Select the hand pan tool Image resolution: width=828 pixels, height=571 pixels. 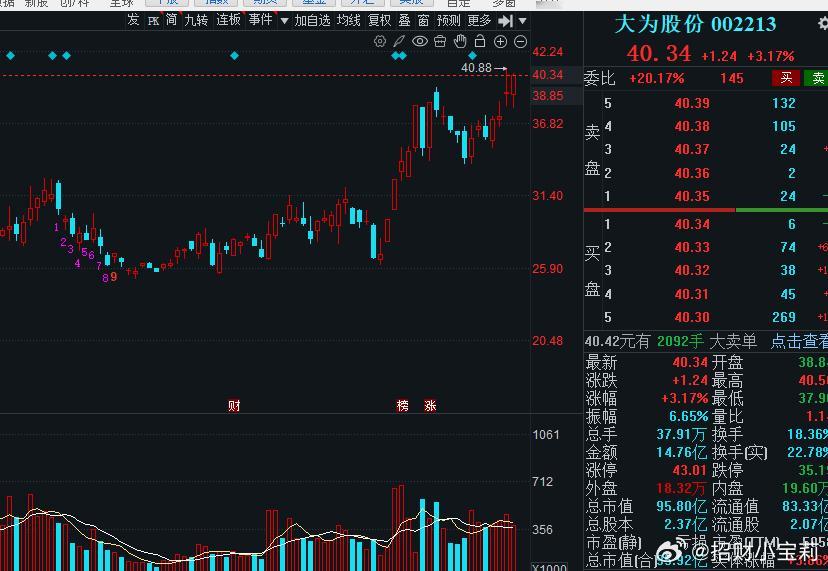click(x=460, y=41)
